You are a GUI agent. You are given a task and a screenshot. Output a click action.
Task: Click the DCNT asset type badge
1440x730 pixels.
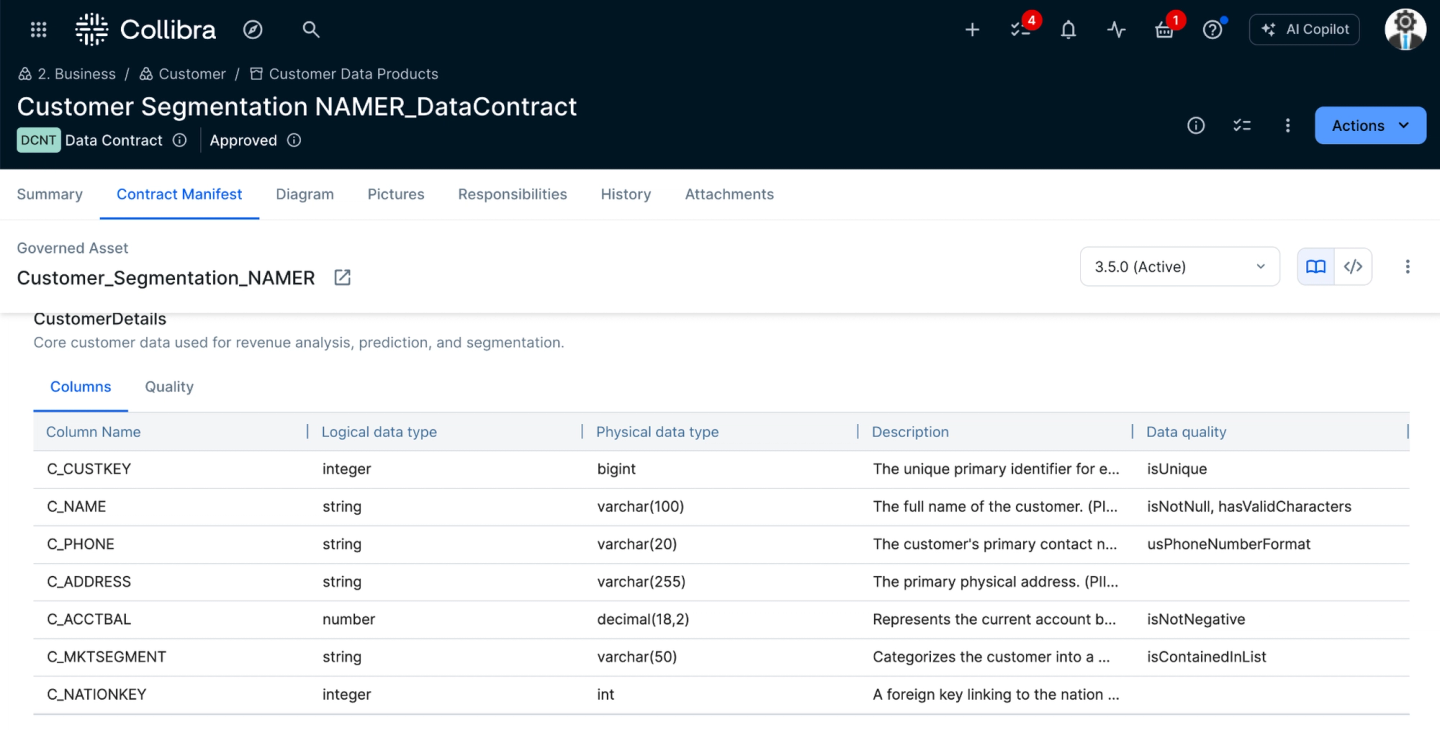click(x=38, y=140)
